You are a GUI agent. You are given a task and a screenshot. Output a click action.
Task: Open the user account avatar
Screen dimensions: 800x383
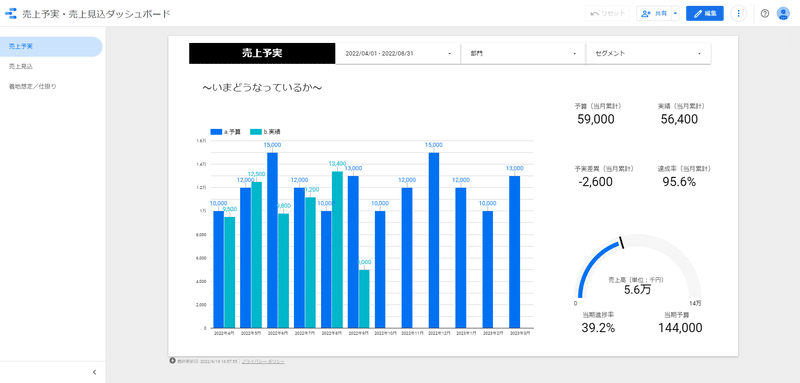(783, 14)
